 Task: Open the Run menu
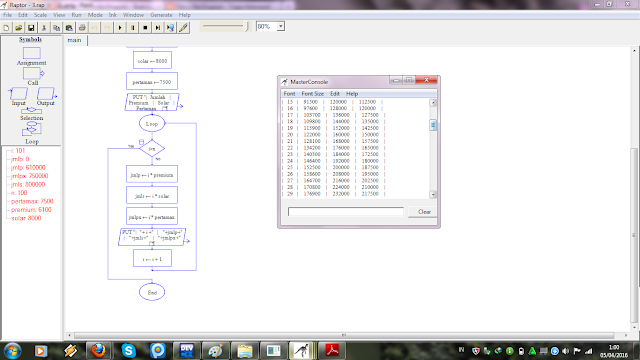coord(76,15)
